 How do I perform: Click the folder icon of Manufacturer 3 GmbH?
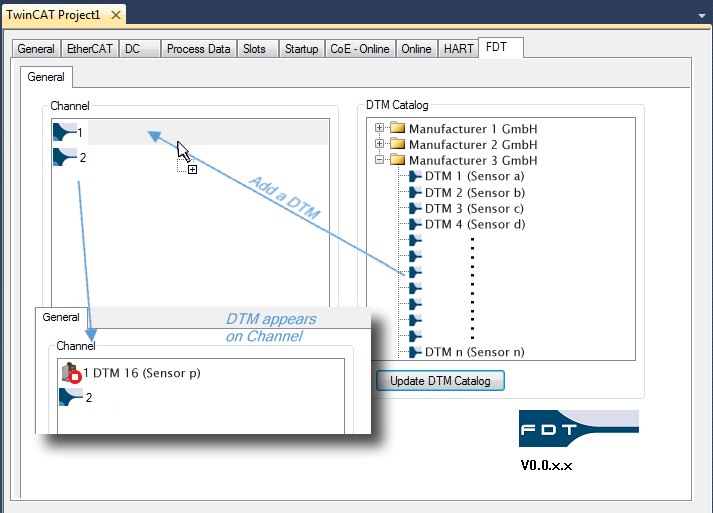click(397, 160)
